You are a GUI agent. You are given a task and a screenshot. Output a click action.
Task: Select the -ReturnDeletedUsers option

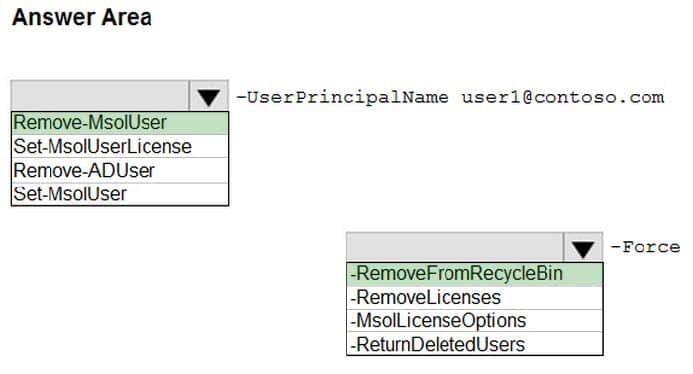tap(475, 344)
